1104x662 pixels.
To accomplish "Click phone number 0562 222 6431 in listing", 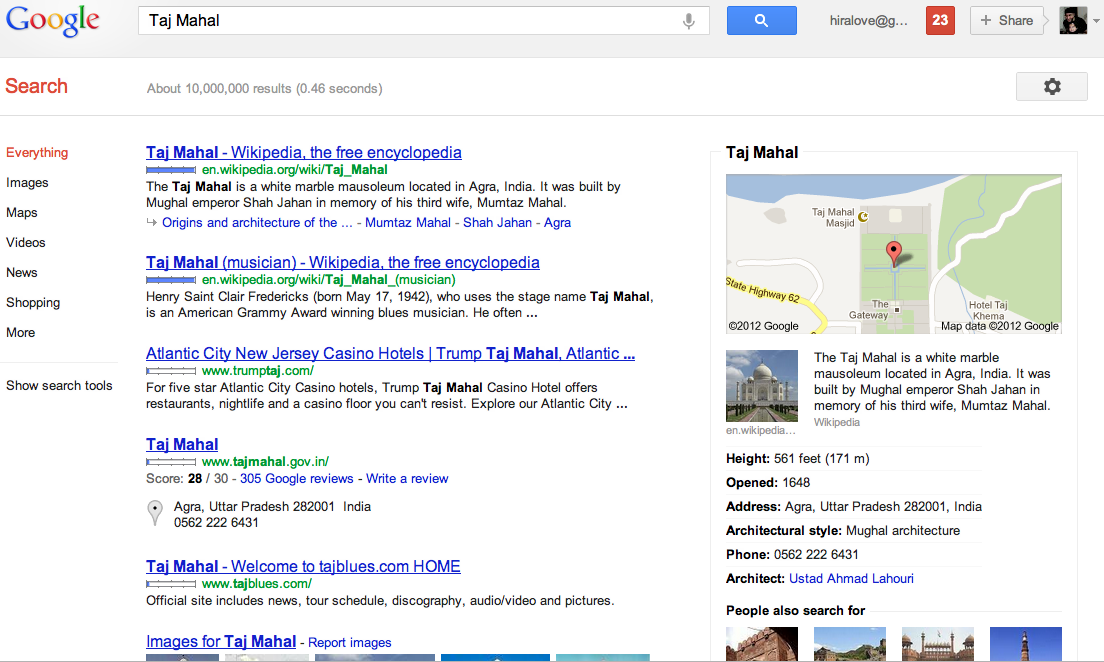I will pyautogui.click(x=216, y=523).
